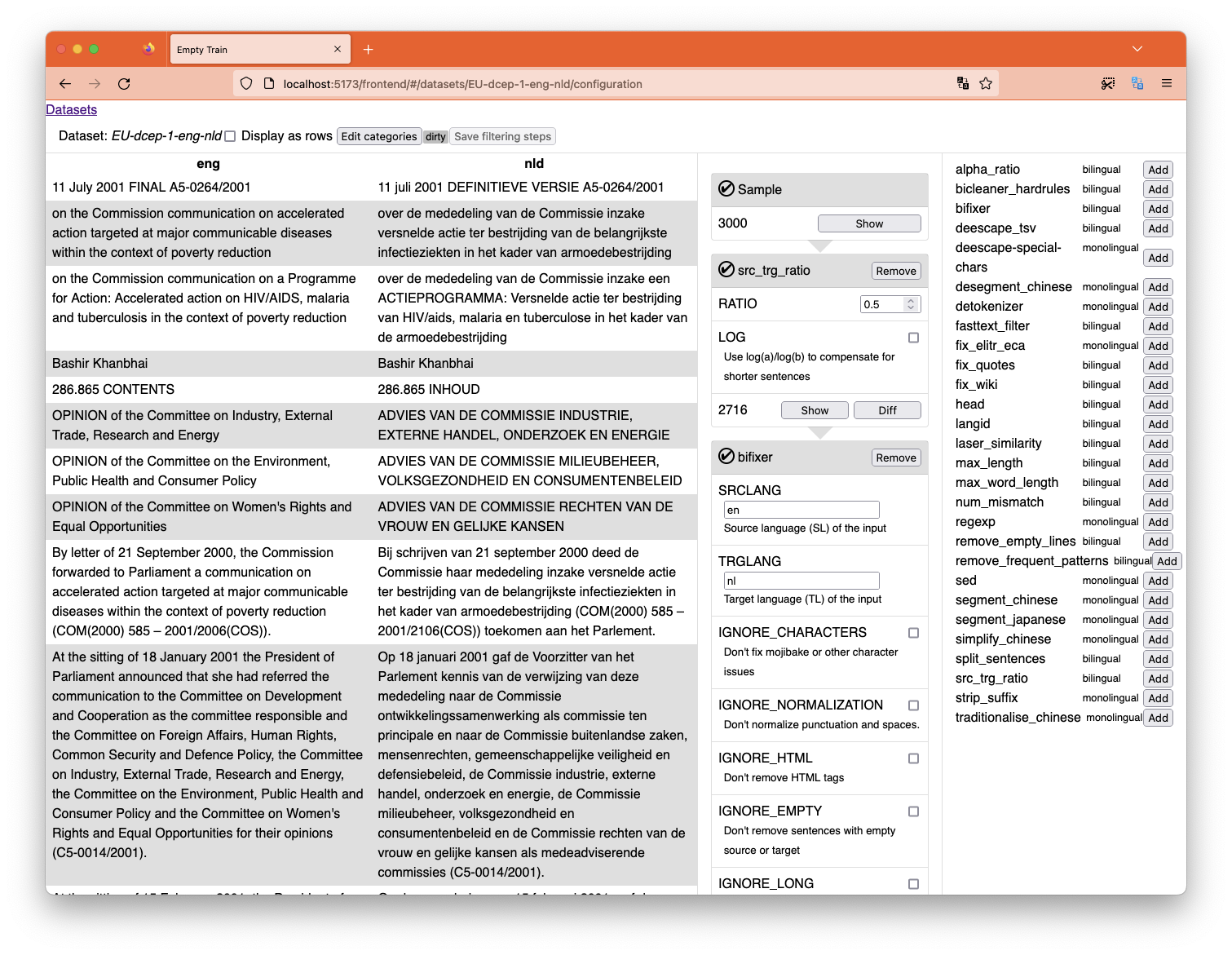
Task: Open the translation extension icon in the toolbar
Action: coord(1137,83)
